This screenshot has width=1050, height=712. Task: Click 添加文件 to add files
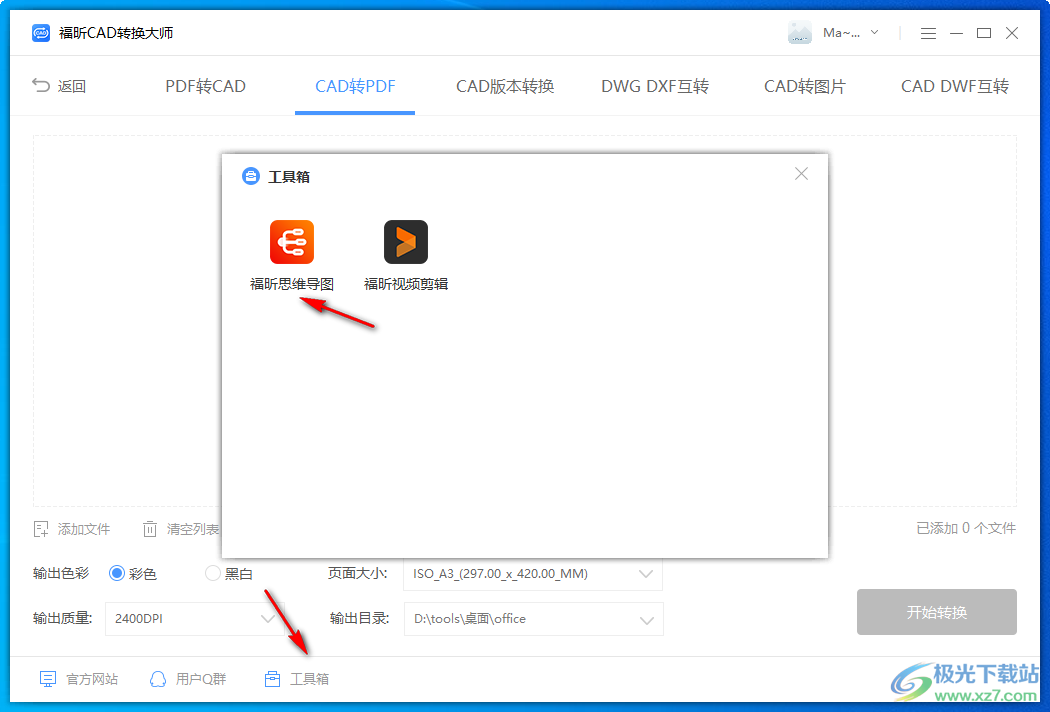point(72,529)
